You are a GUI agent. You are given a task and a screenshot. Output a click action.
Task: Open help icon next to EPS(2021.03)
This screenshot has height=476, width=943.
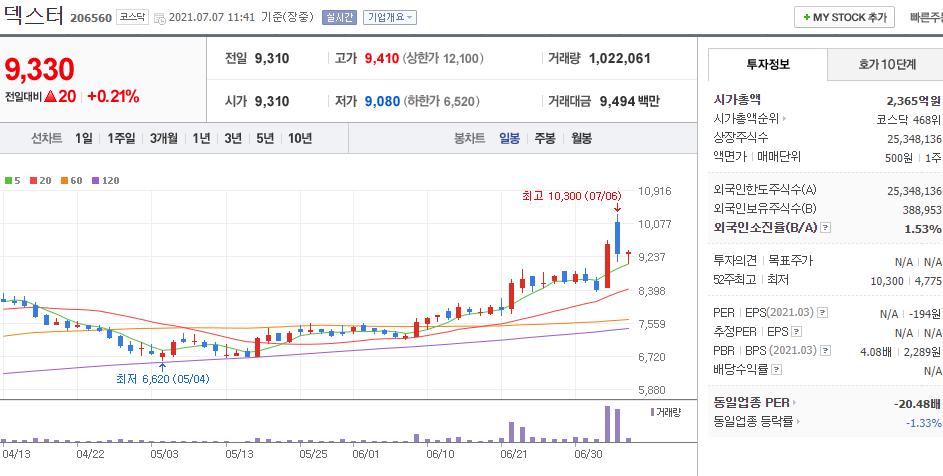pos(823,313)
